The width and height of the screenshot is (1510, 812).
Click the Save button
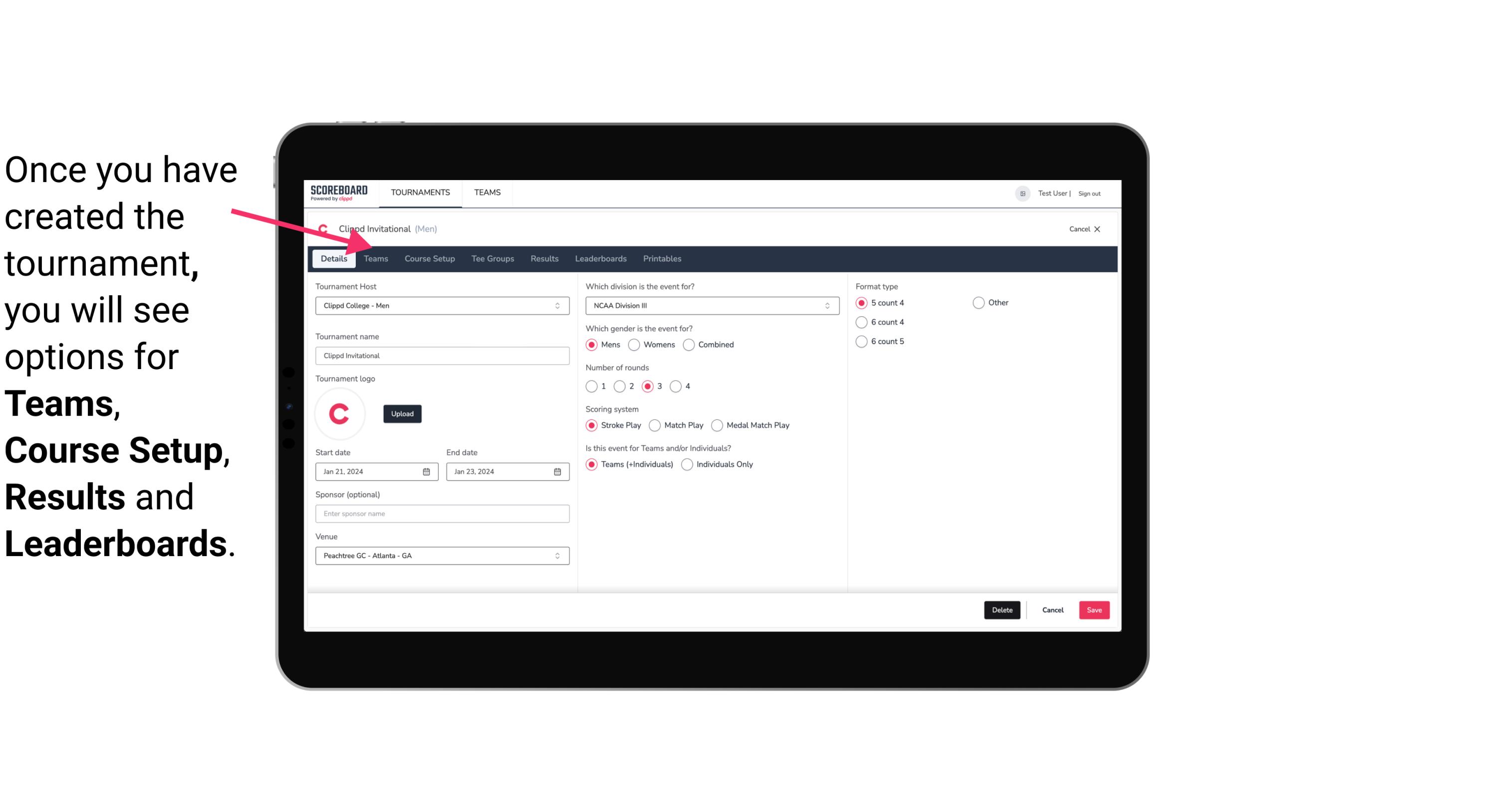pyautogui.click(x=1093, y=609)
